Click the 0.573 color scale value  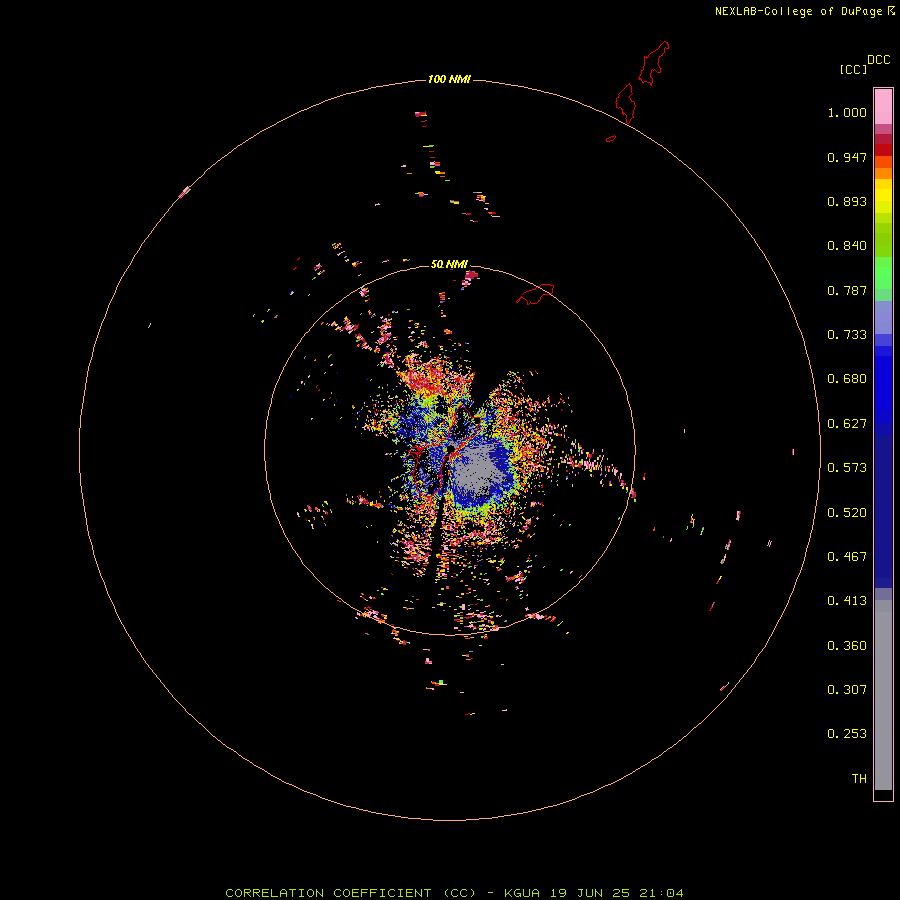coord(847,468)
